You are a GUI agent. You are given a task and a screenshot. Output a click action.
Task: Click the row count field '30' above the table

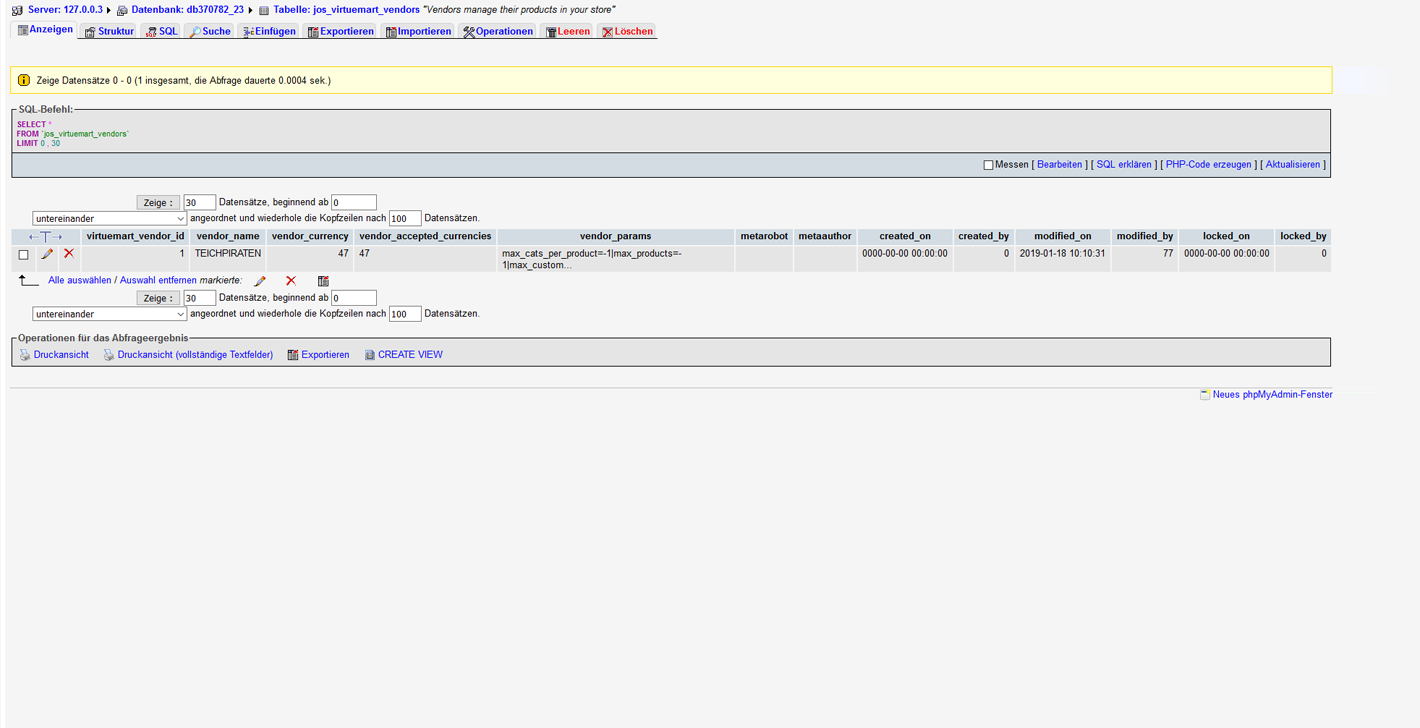coord(200,203)
